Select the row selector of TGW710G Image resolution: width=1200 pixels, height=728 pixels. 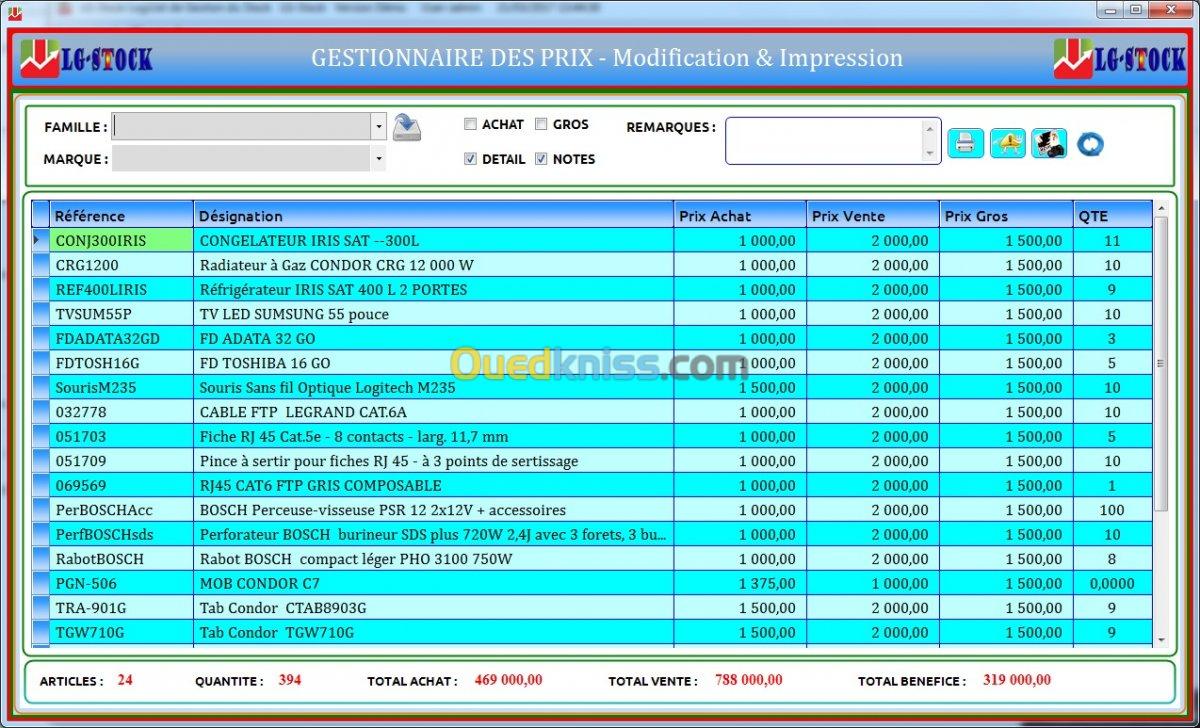coord(40,633)
